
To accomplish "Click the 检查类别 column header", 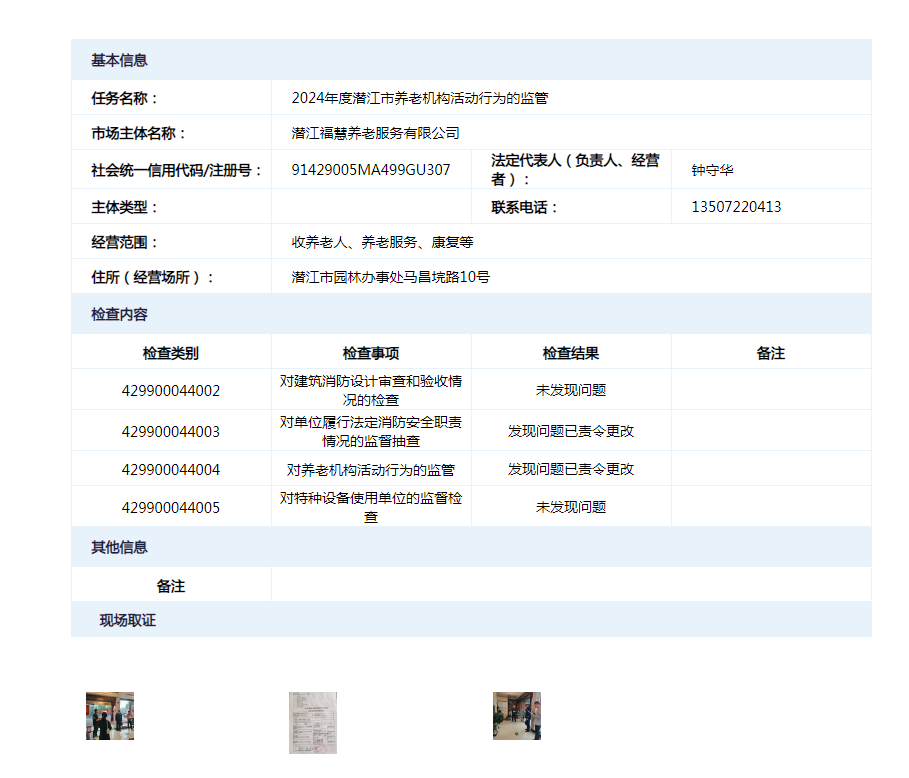I will click(171, 353).
